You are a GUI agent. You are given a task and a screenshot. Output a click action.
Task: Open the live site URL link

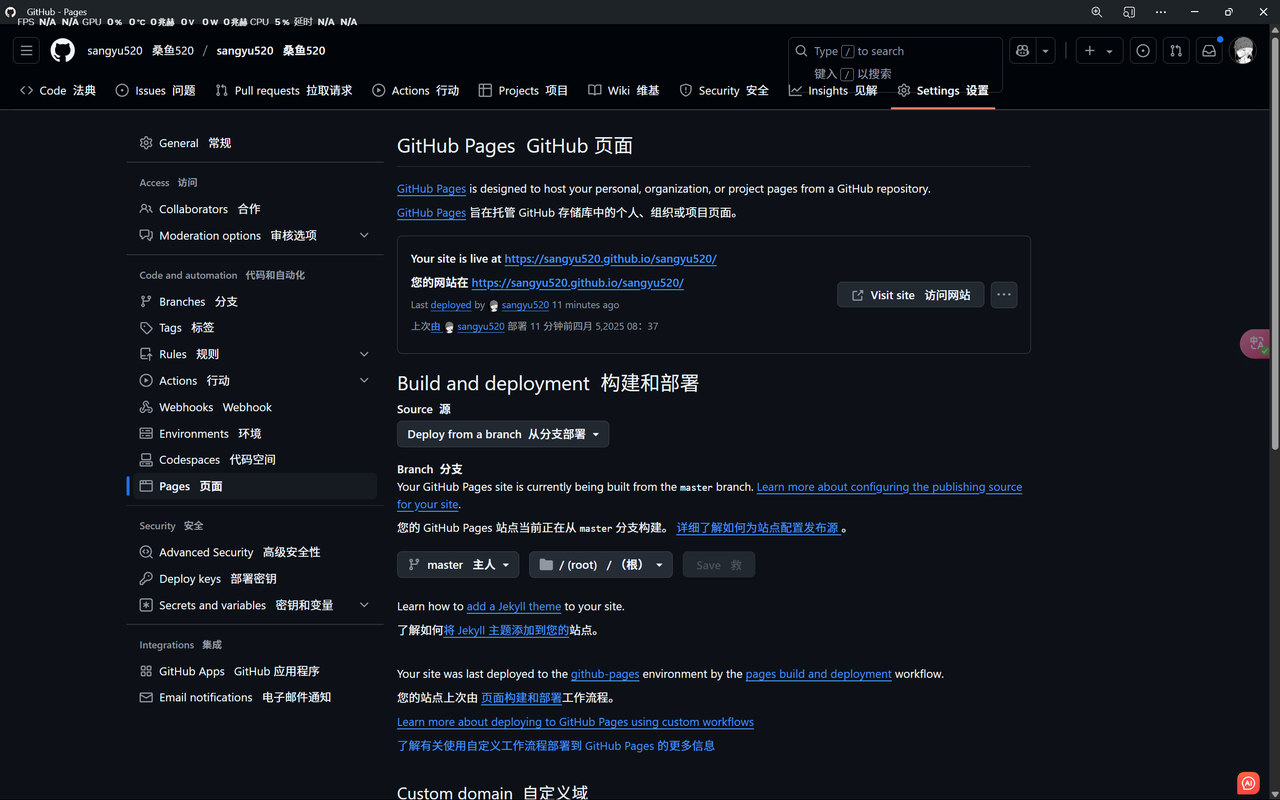(x=610, y=258)
